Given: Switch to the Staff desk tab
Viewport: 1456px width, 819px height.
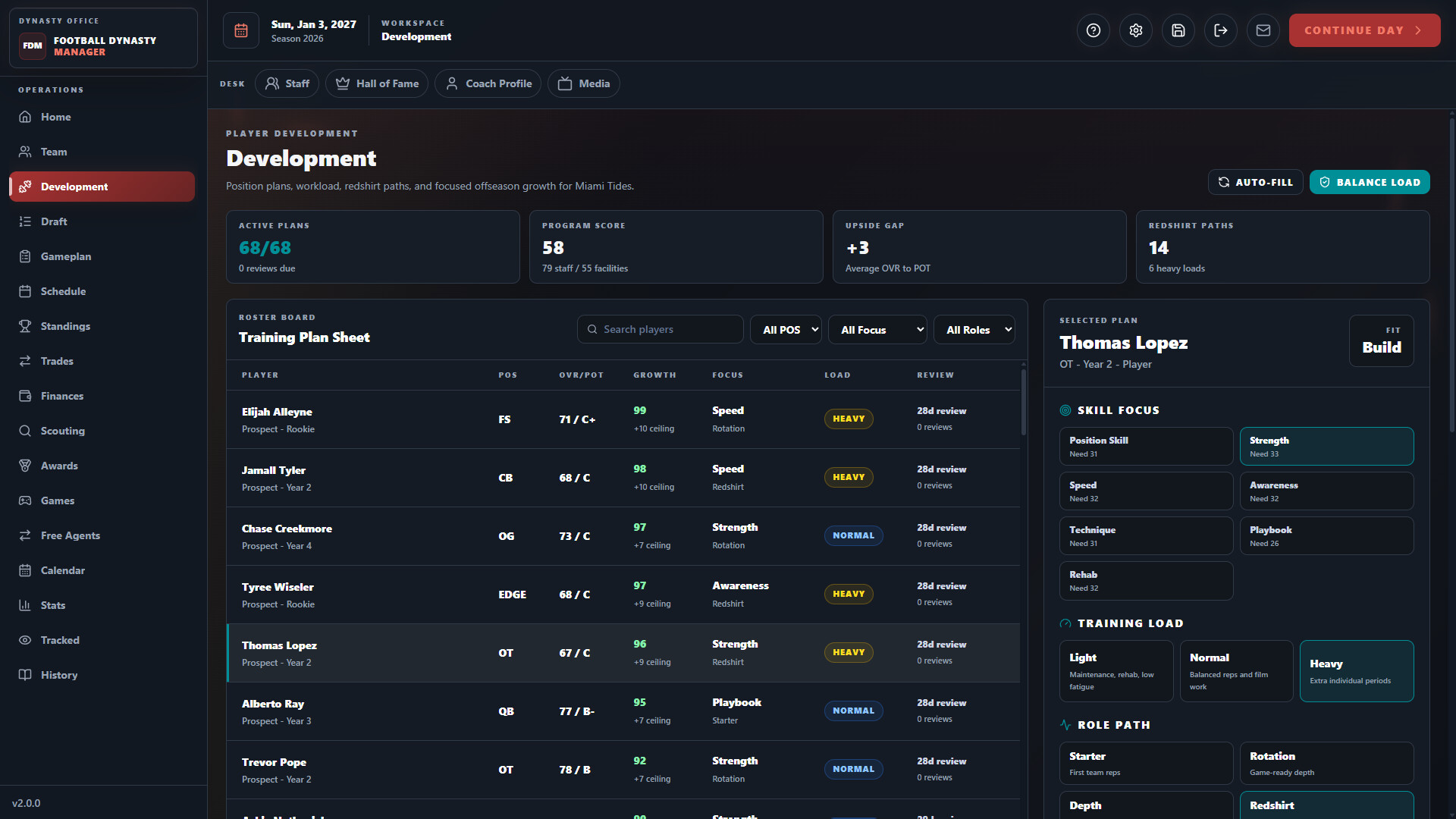Looking at the screenshot, I should (287, 83).
